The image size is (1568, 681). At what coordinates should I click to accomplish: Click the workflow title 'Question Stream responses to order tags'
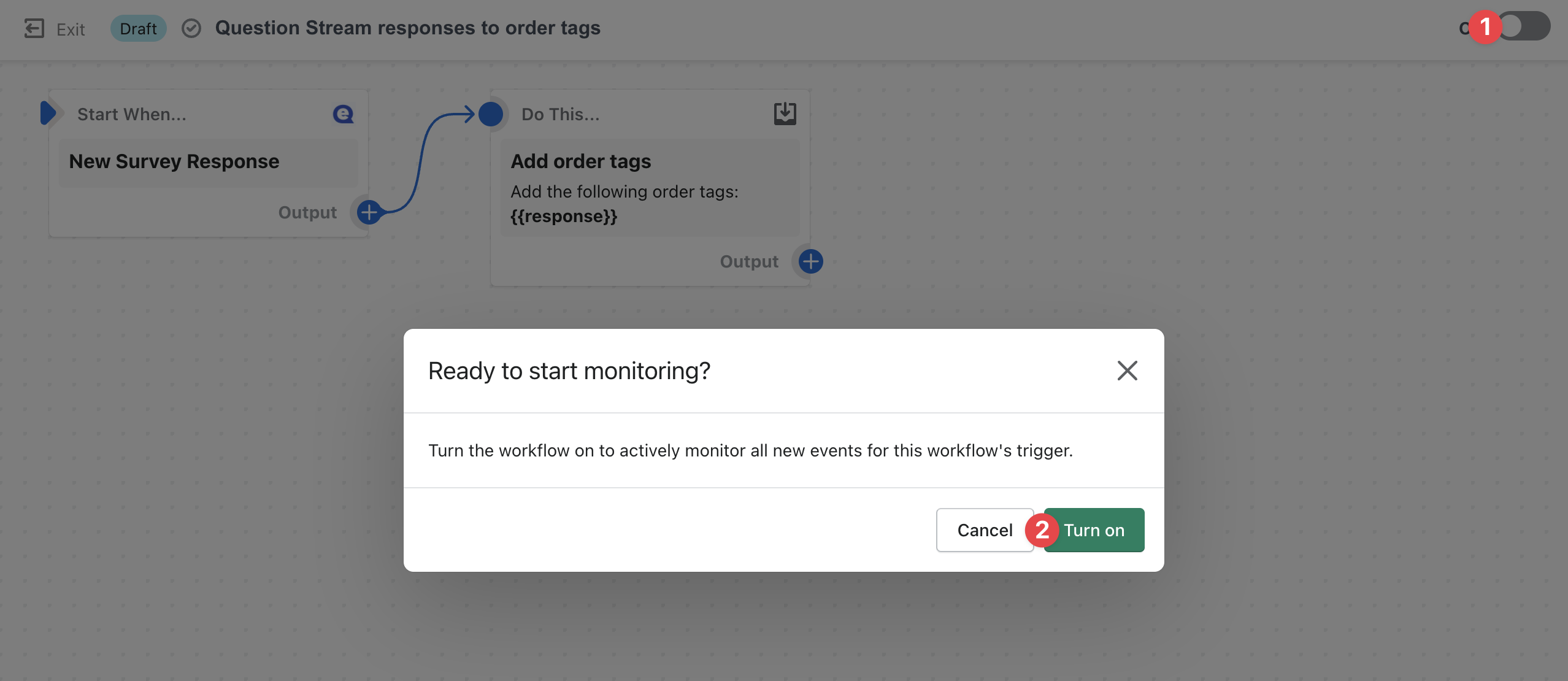[x=407, y=28]
